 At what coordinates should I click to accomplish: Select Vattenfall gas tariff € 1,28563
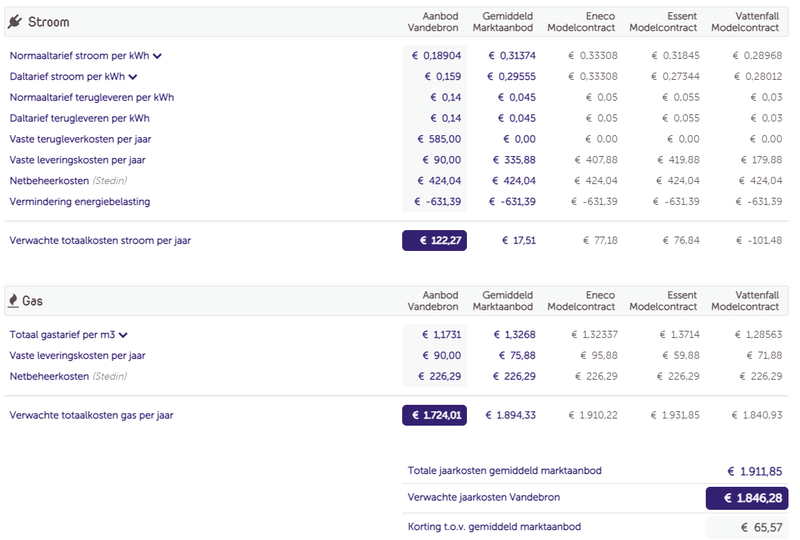(758, 335)
